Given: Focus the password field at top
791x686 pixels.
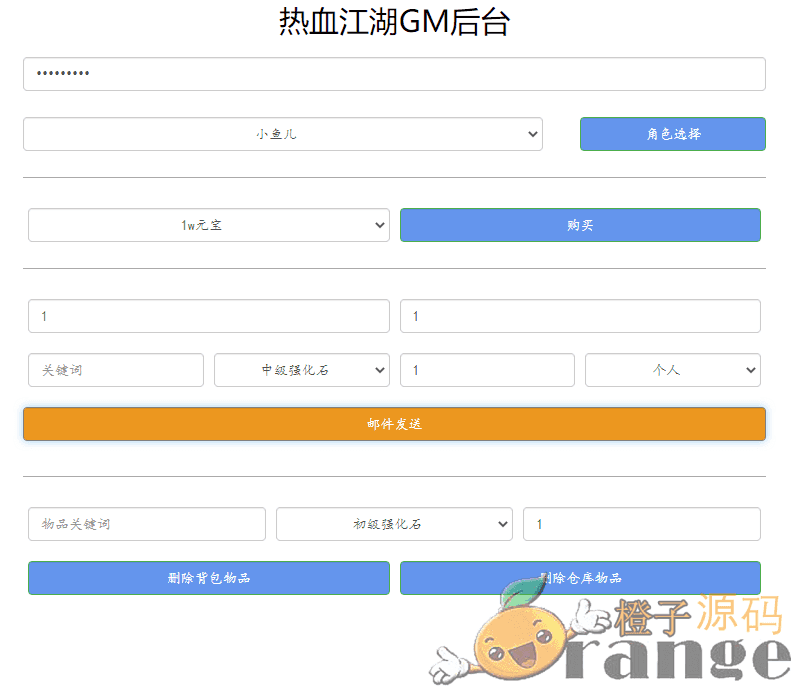Looking at the screenshot, I should [394, 74].
